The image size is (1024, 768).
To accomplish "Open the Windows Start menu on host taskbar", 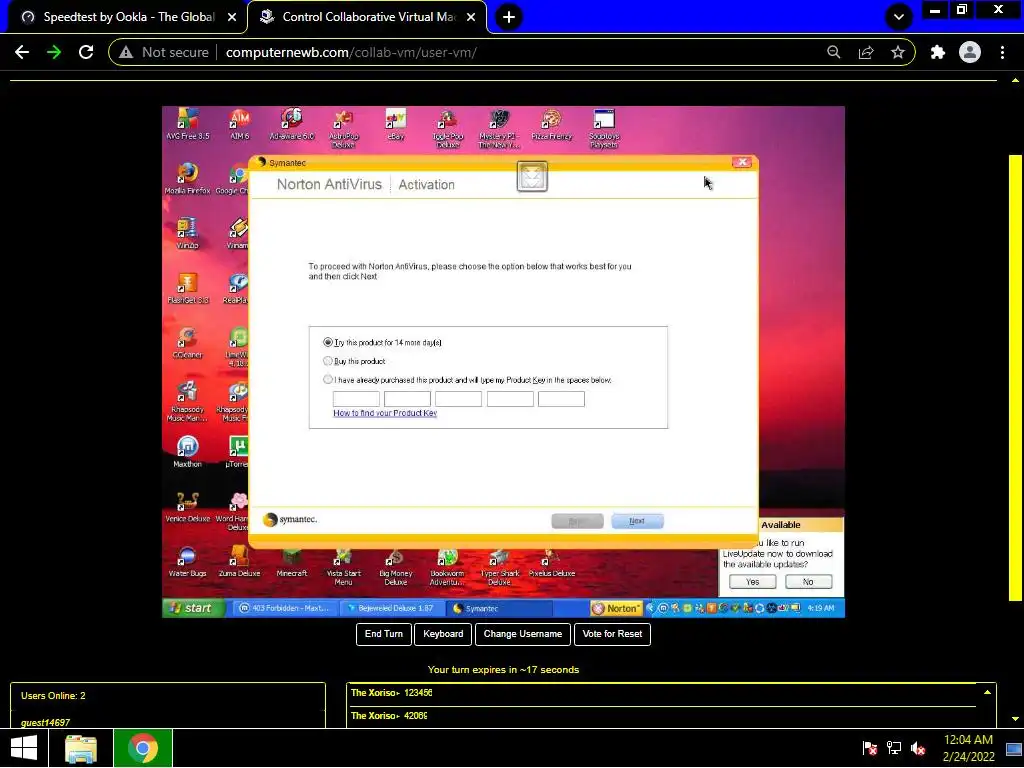I will [x=24, y=748].
